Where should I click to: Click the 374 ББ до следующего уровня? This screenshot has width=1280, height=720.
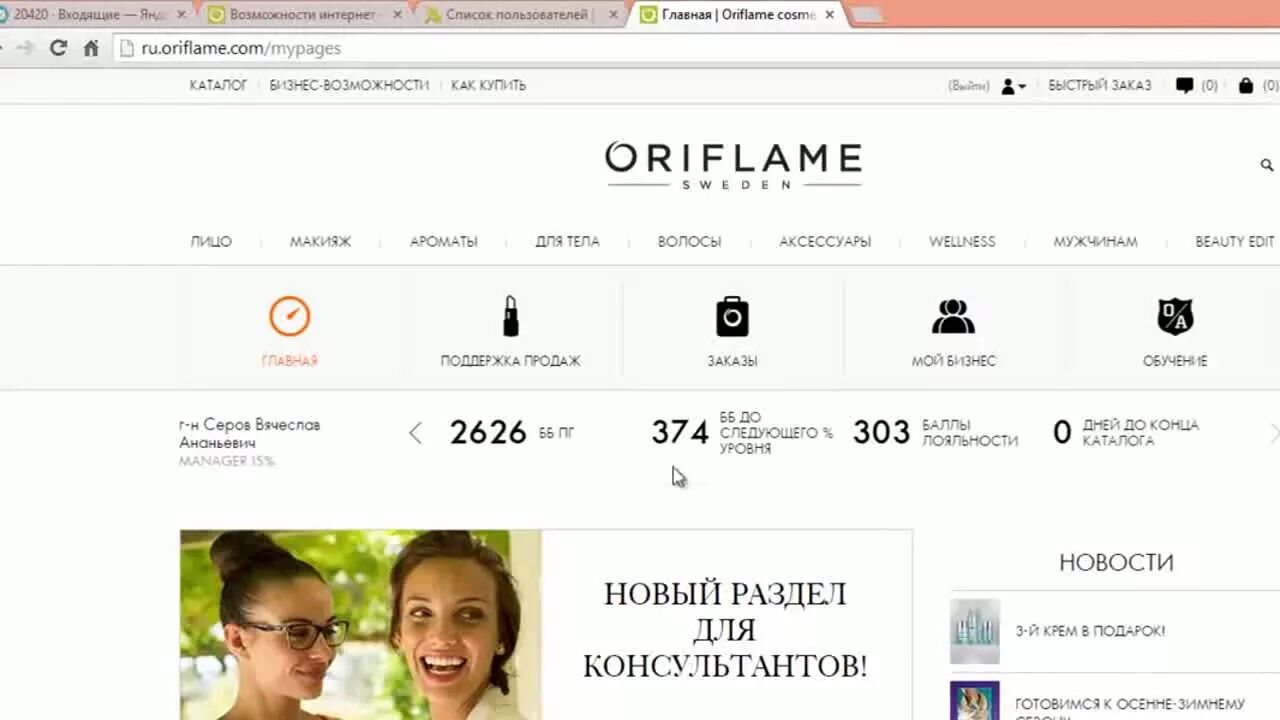pos(742,432)
